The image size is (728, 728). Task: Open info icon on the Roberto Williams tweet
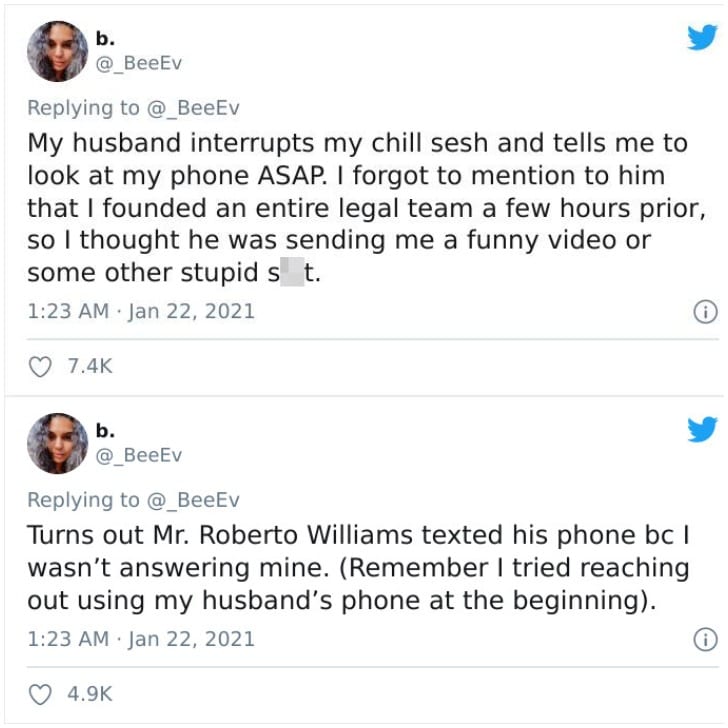pyautogui.click(x=705, y=639)
